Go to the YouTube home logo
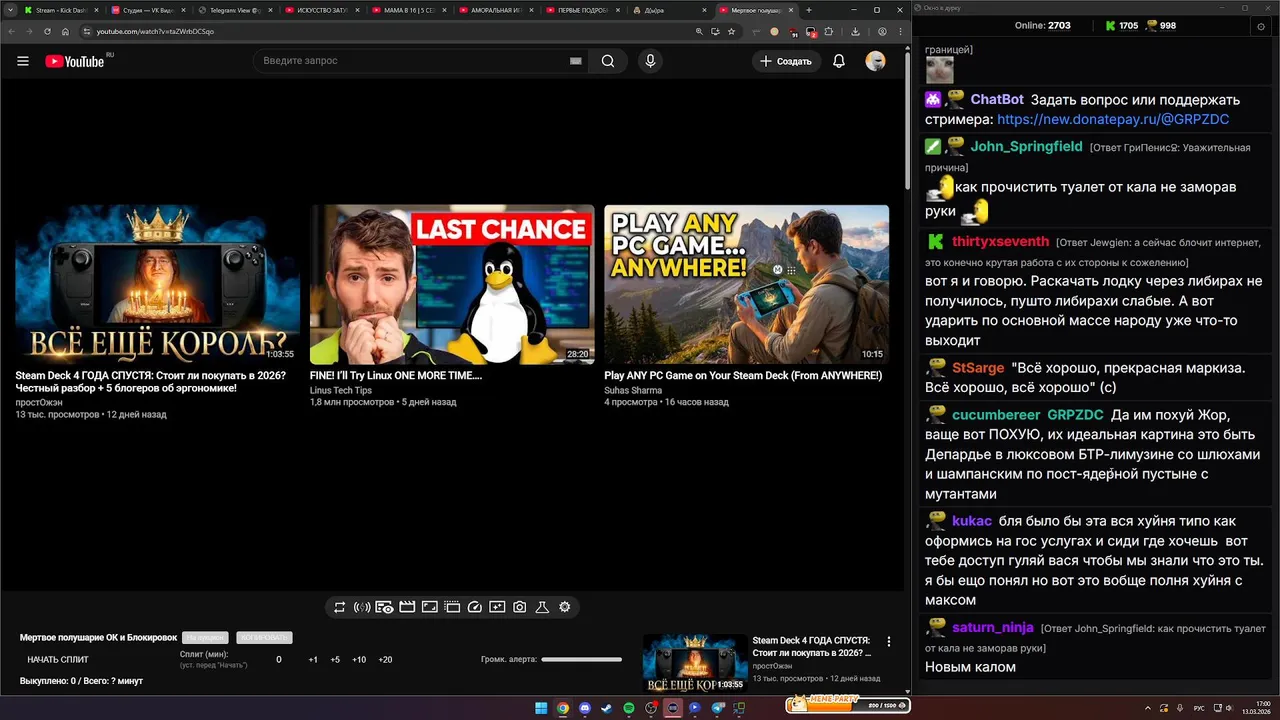 pos(77,61)
